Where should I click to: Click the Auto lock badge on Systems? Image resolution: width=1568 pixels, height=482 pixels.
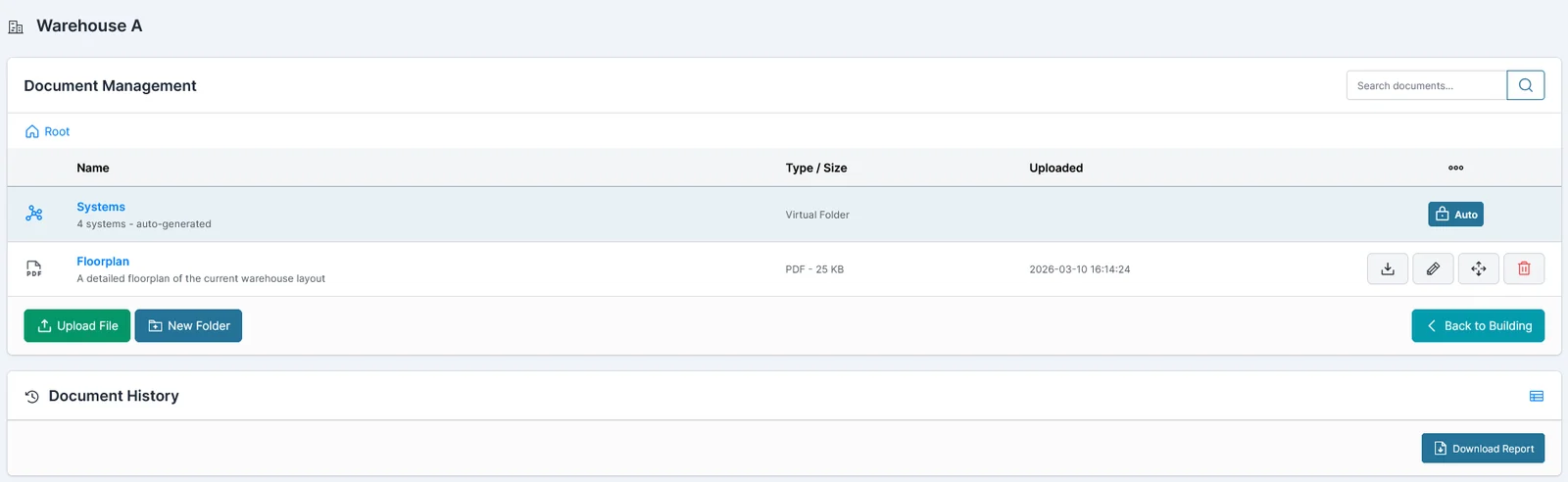[1455, 215]
